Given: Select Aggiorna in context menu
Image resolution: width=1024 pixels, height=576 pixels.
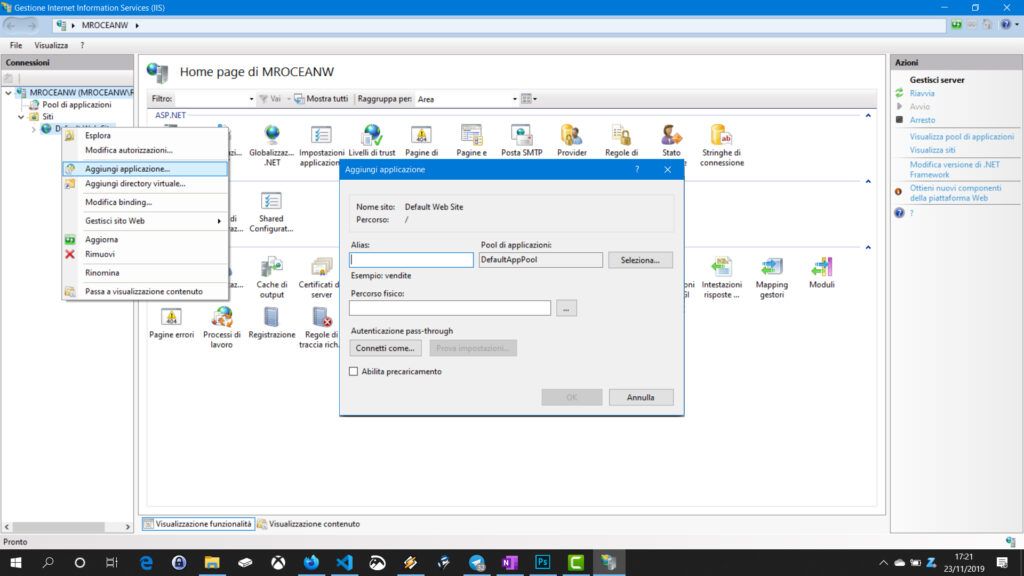Looking at the screenshot, I should click(x=145, y=239).
